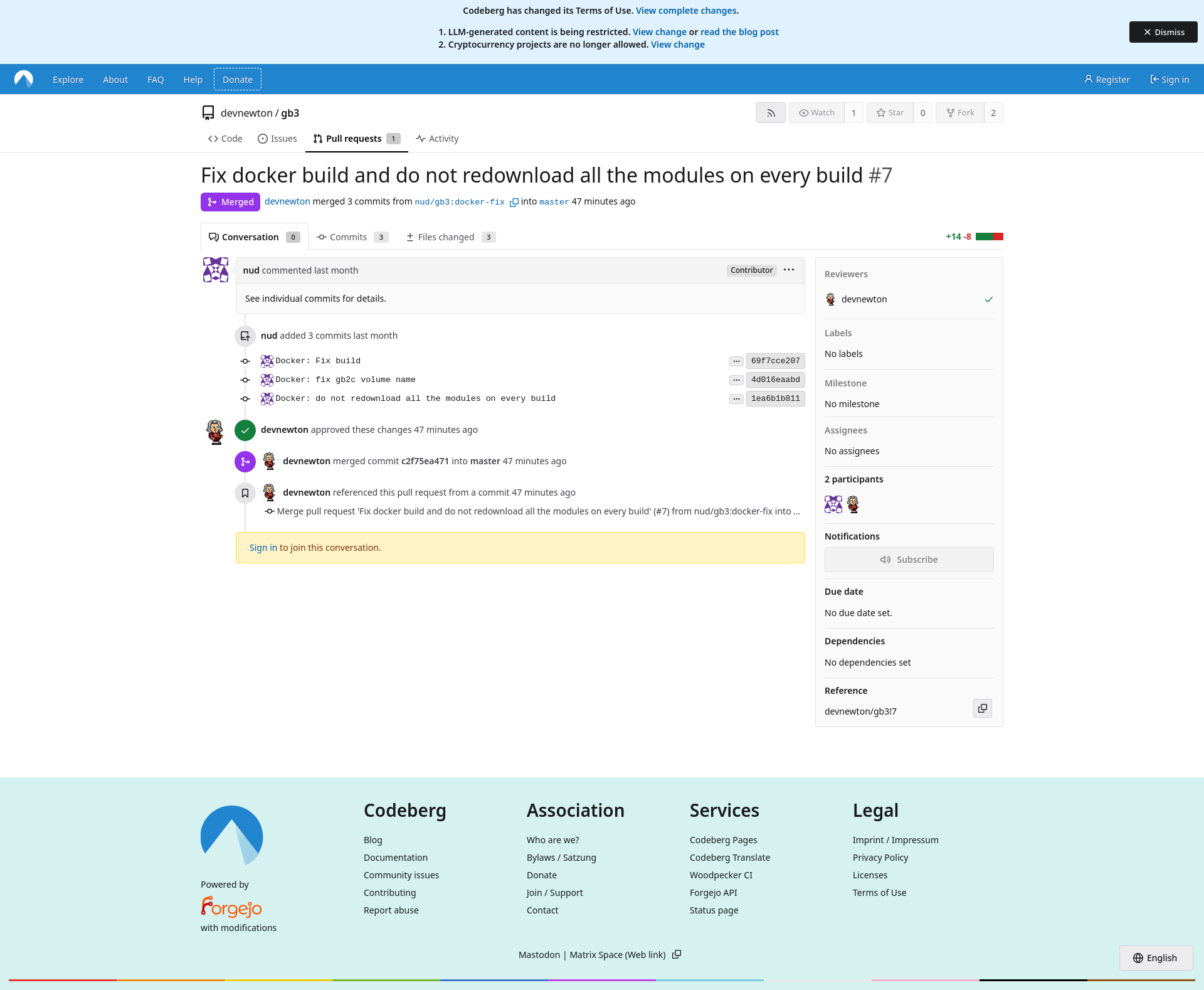Star the gb3 repository
The height and width of the screenshot is (990, 1204).
coord(890,113)
